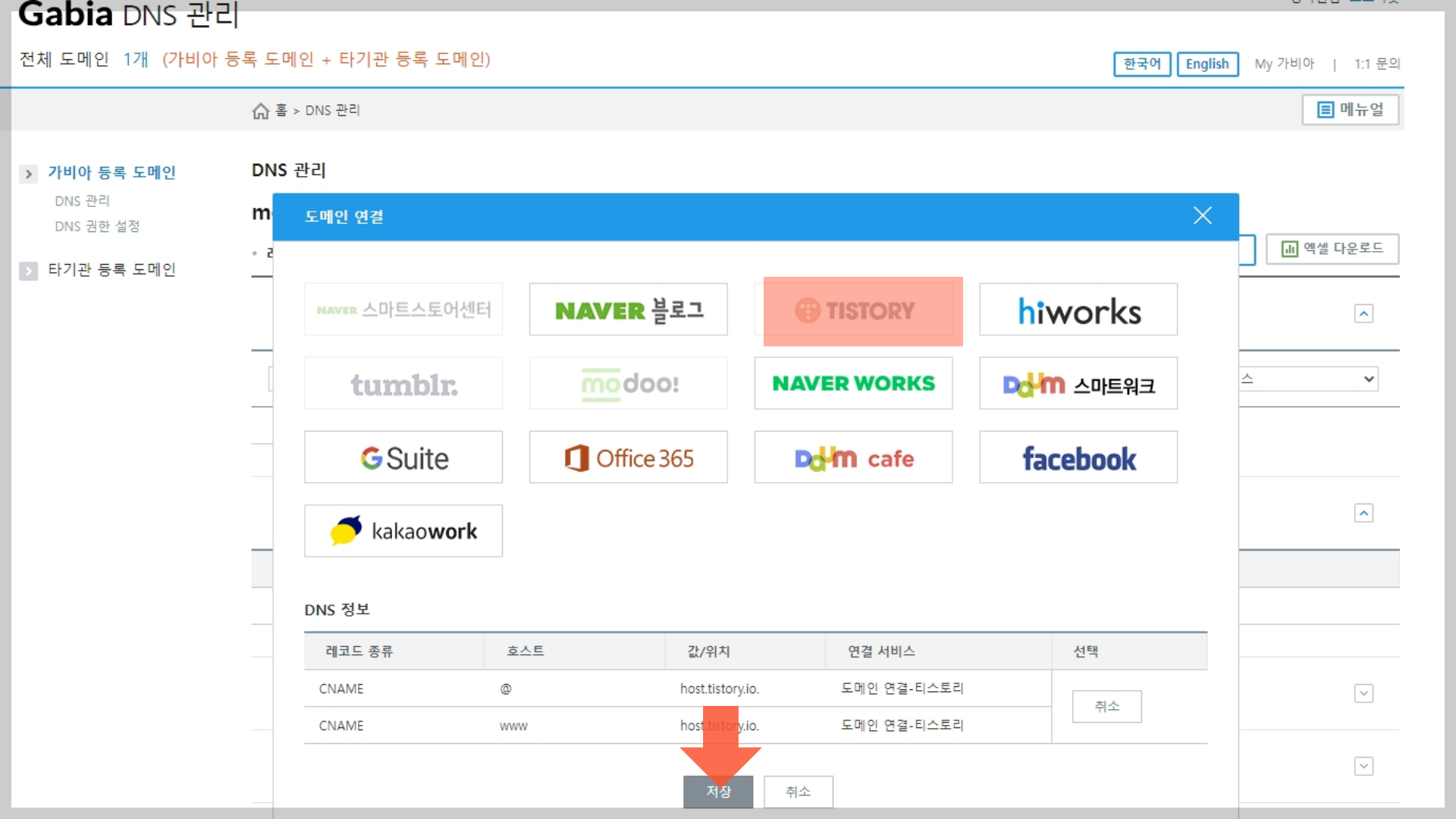Choose the Daum cafe tile

coord(853,458)
